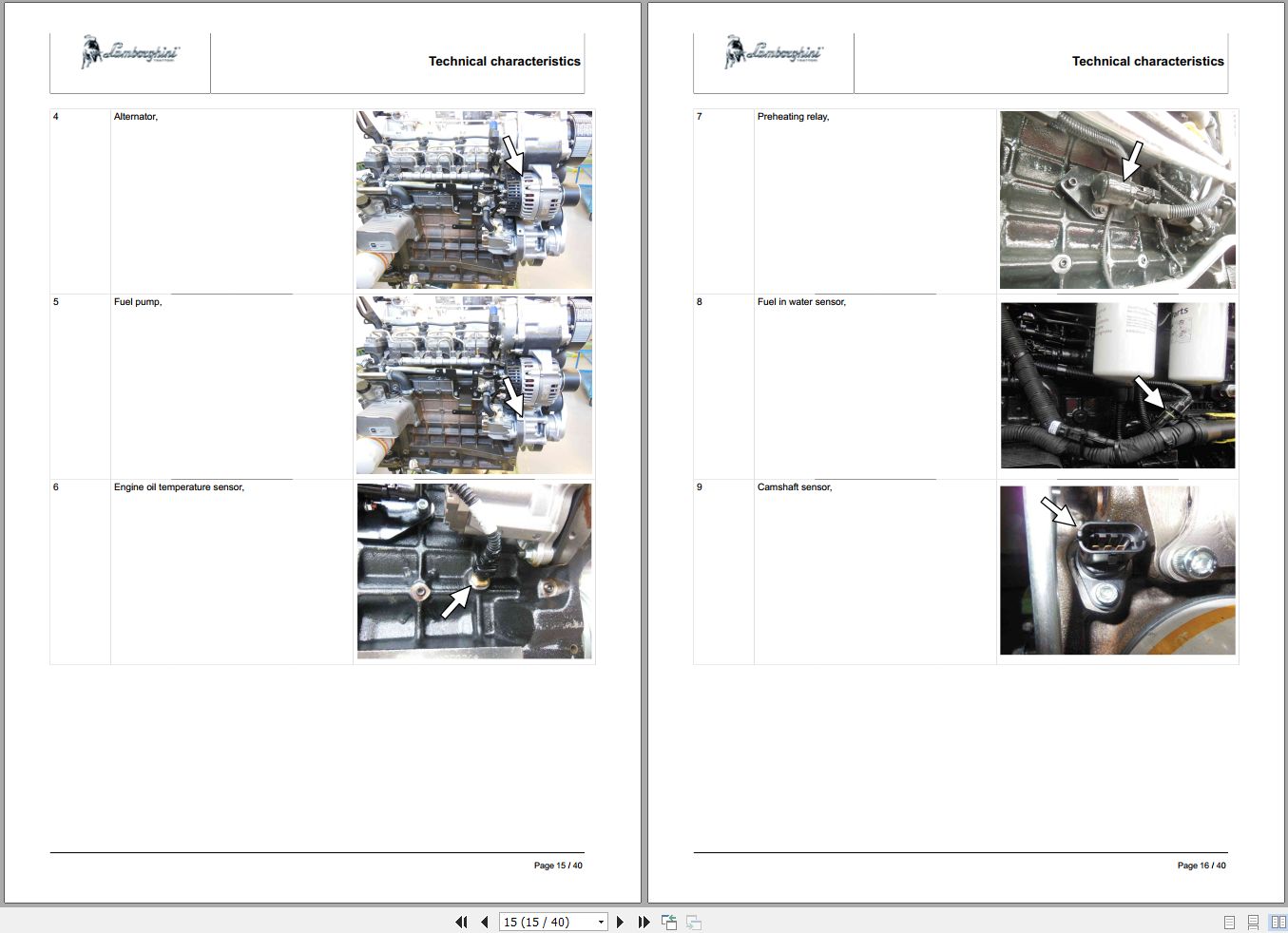Click the Fuel pump engine photo
This screenshot has width=1288, height=933.
(x=473, y=385)
